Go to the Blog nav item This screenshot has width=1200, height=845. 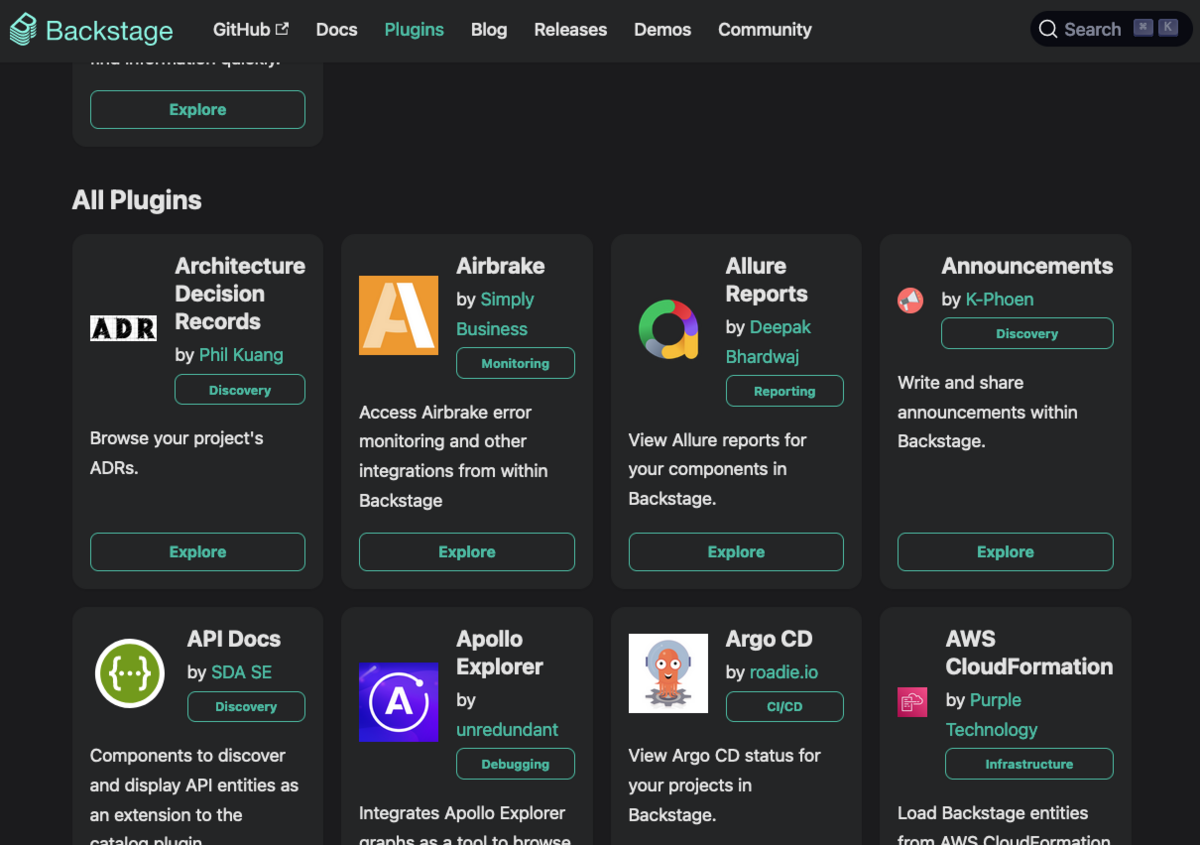489,30
